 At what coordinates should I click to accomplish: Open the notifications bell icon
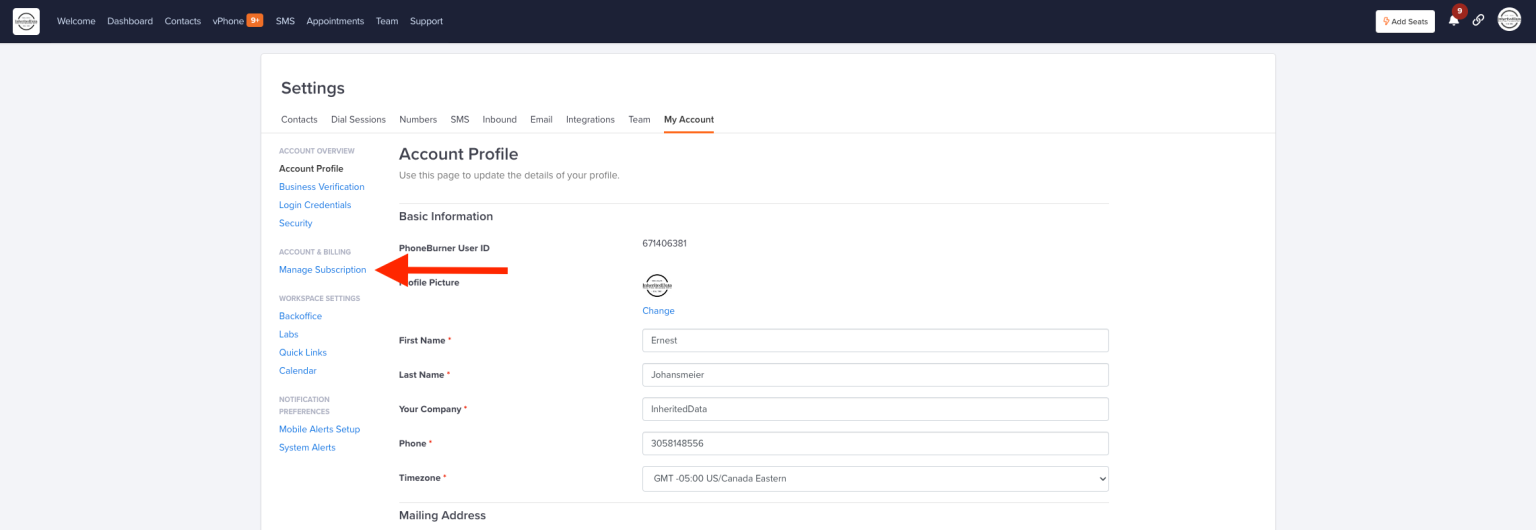(1454, 20)
